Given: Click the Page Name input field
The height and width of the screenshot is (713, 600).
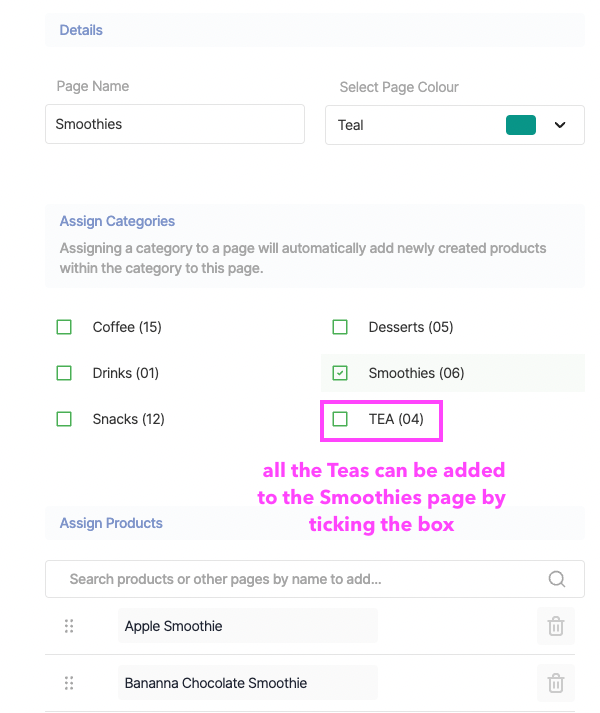Looking at the screenshot, I should pyautogui.click(x=175, y=125).
